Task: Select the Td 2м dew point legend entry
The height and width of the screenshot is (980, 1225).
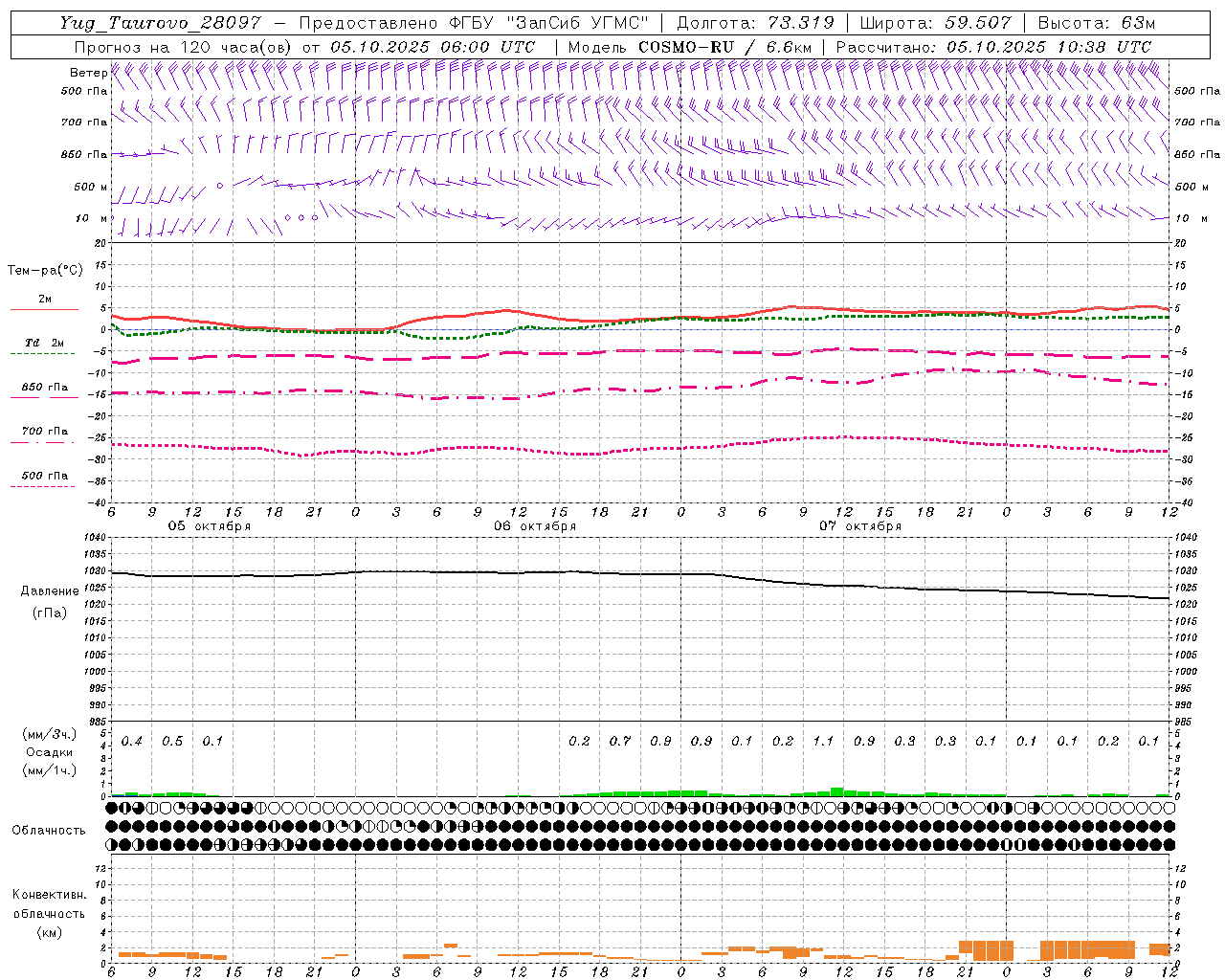Action: 45,343
